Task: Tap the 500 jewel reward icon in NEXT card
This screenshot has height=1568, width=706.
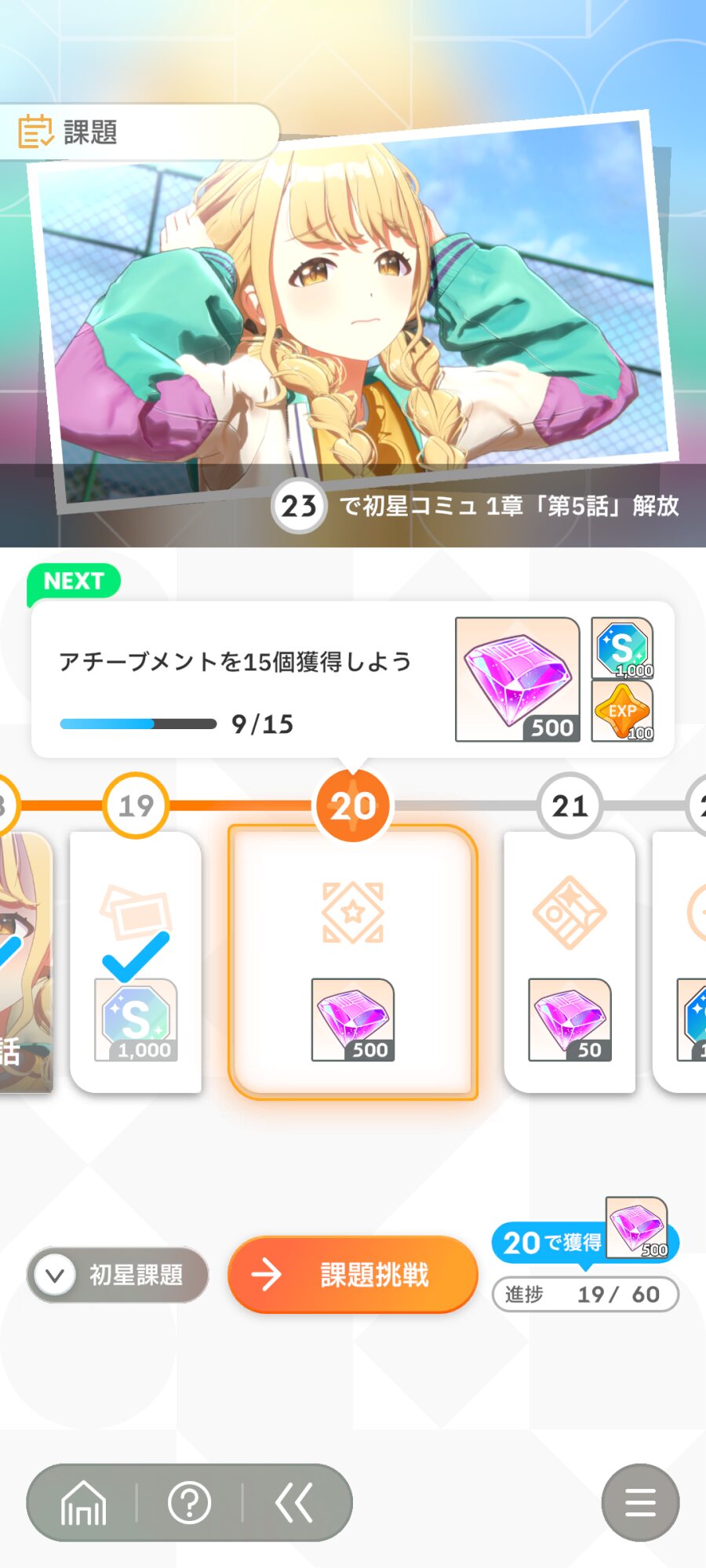Action: [518, 680]
